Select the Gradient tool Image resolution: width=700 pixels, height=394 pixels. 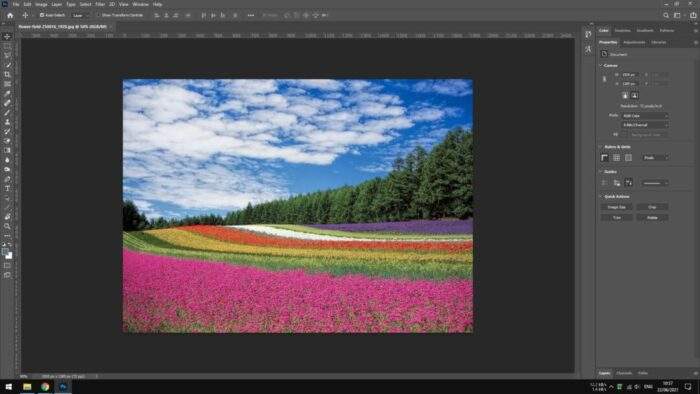7,150
